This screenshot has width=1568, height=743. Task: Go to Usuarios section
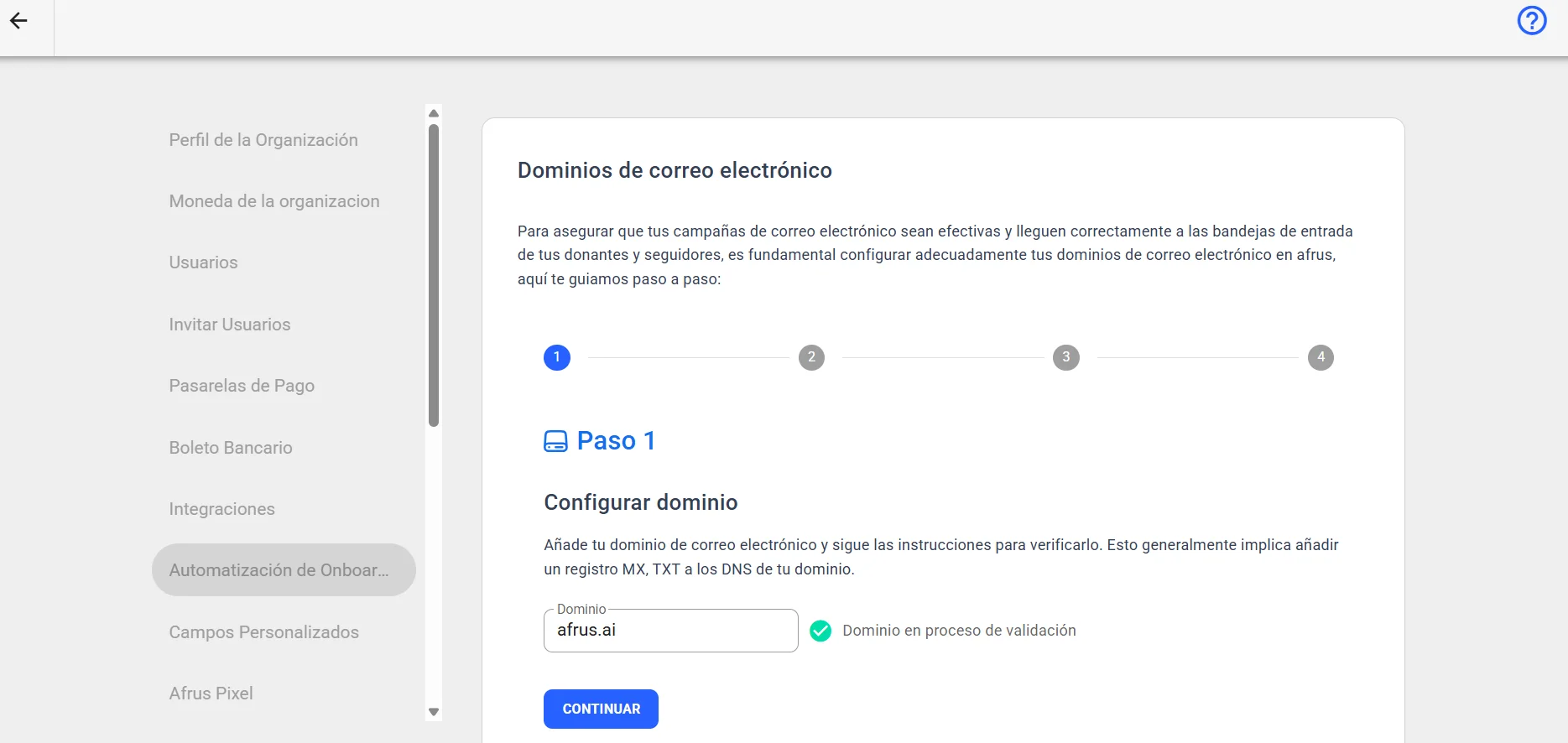[x=203, y=262]
